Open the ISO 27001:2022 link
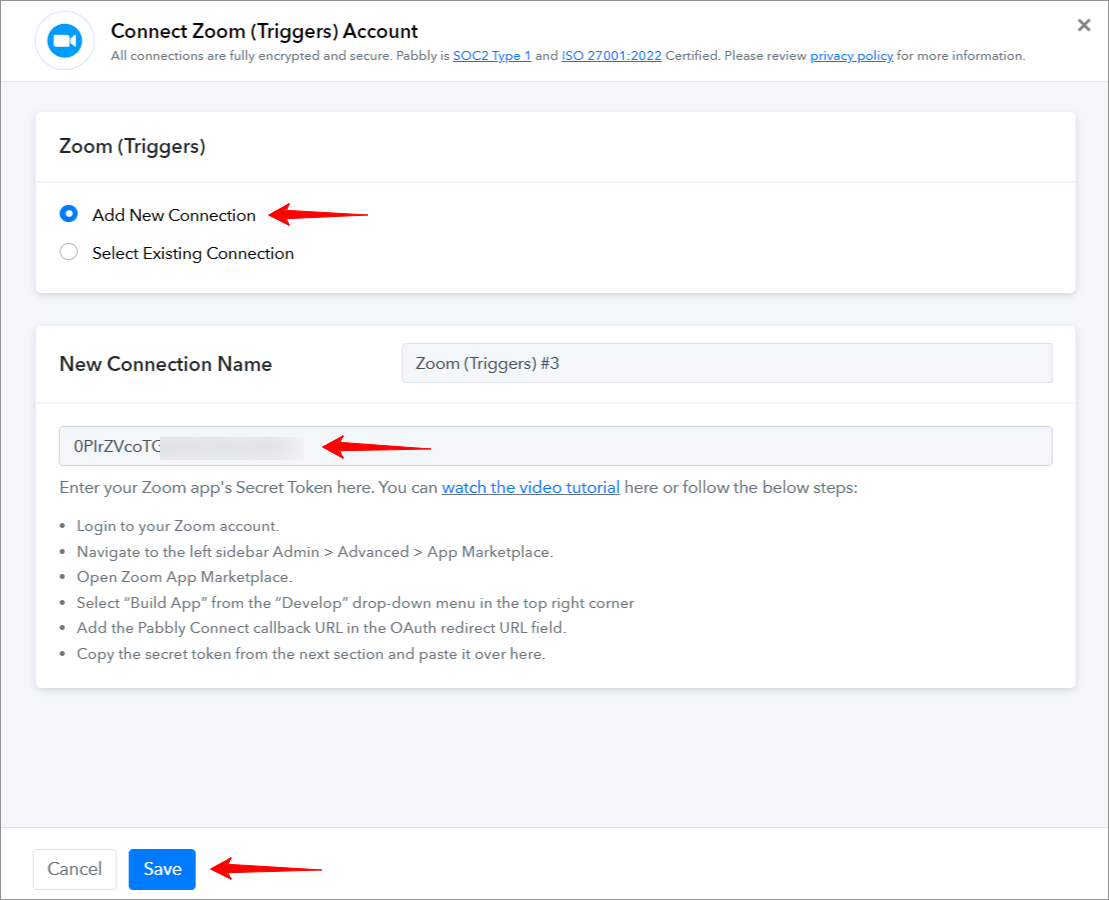Screen dimensions: 1109x900 pyautogui.click(x=611, y=56)
